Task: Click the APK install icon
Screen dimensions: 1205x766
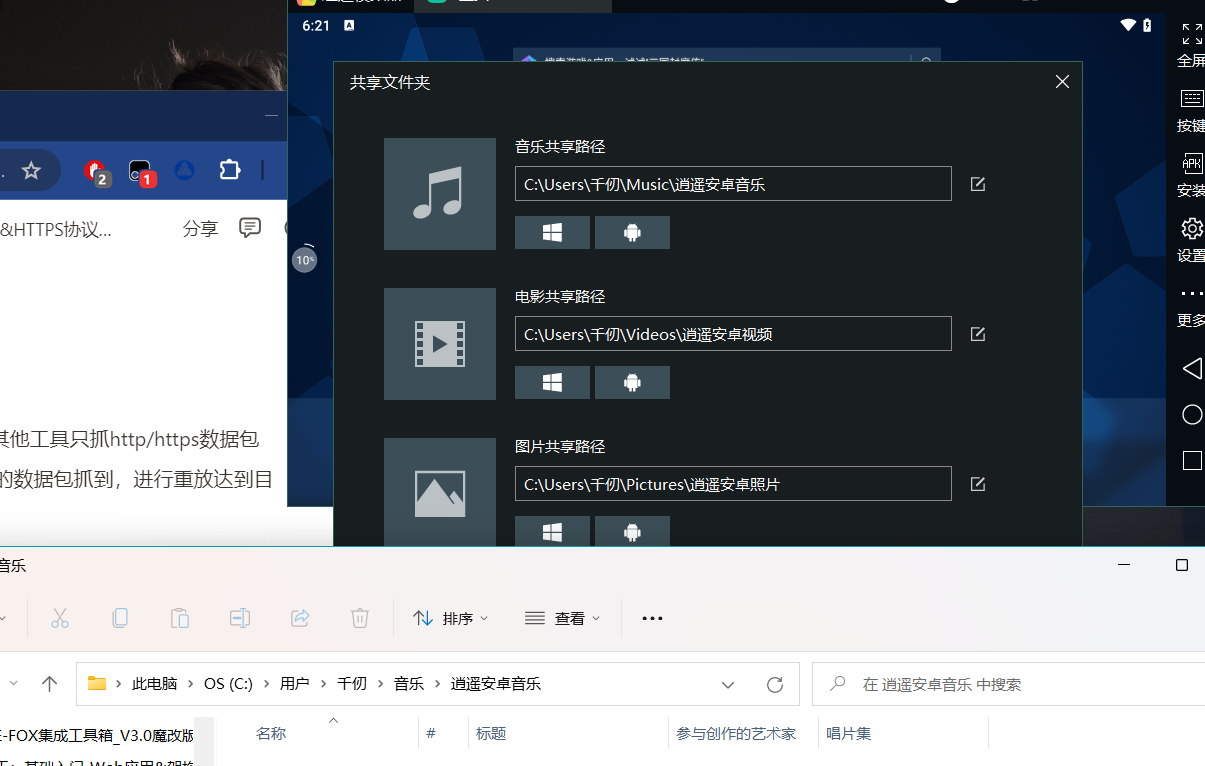Action: (1192, 164)
